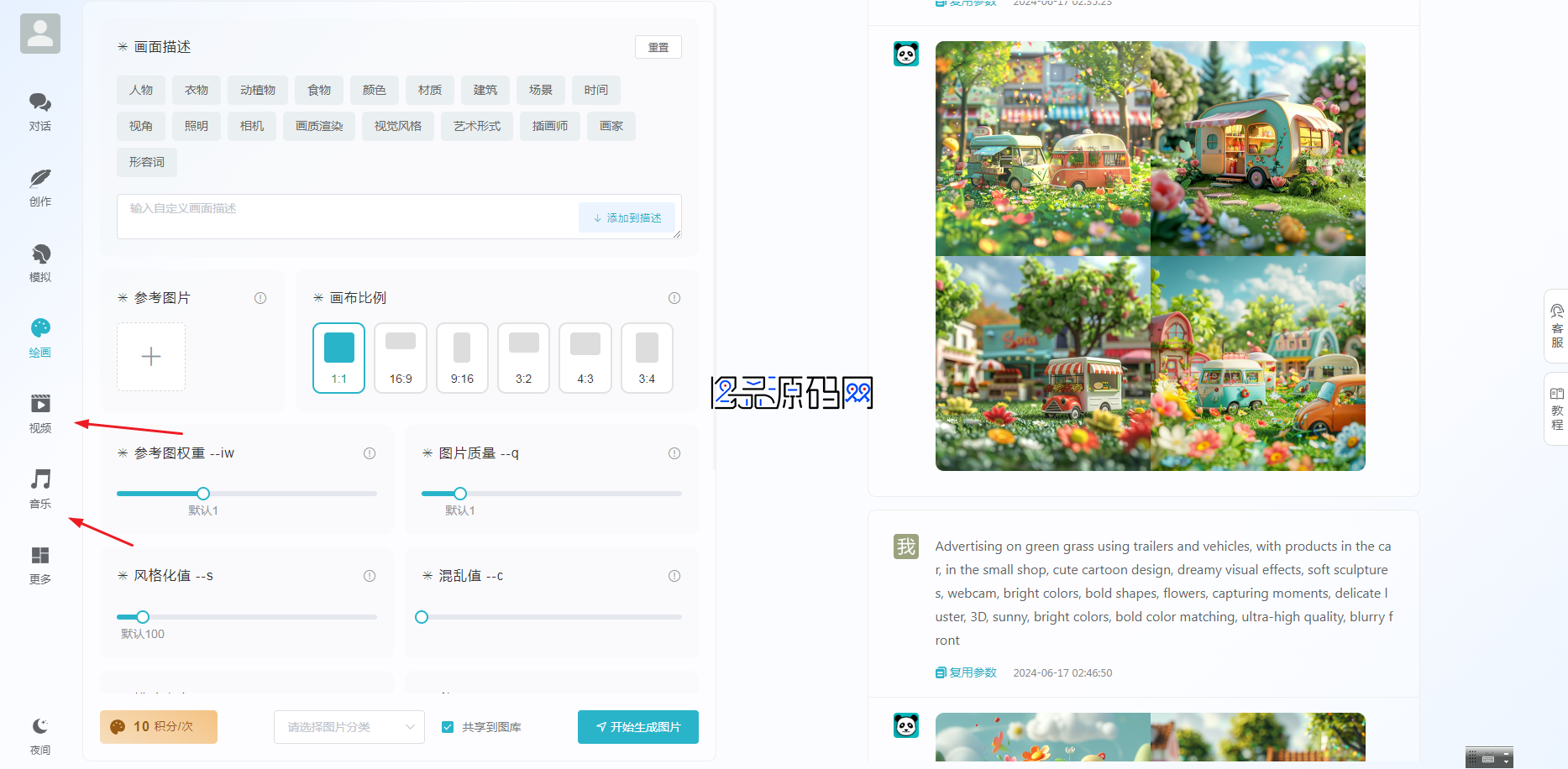Click 开始生成图片 generate button
The image size is (1568, 769).
[x=638, y=727]
